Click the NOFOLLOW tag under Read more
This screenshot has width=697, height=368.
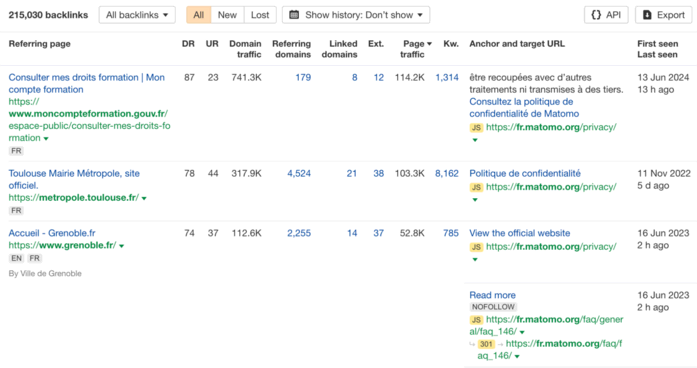pos(493,307)
